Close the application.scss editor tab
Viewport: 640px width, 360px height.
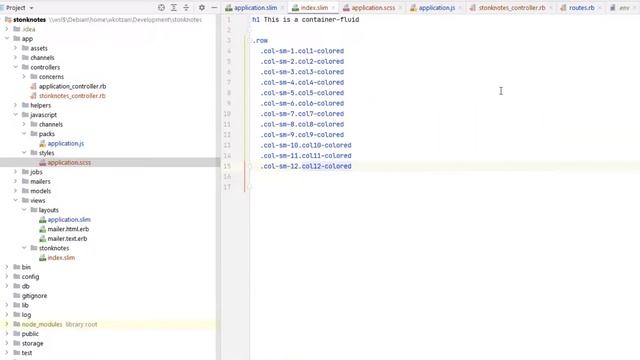click(400, 8)
